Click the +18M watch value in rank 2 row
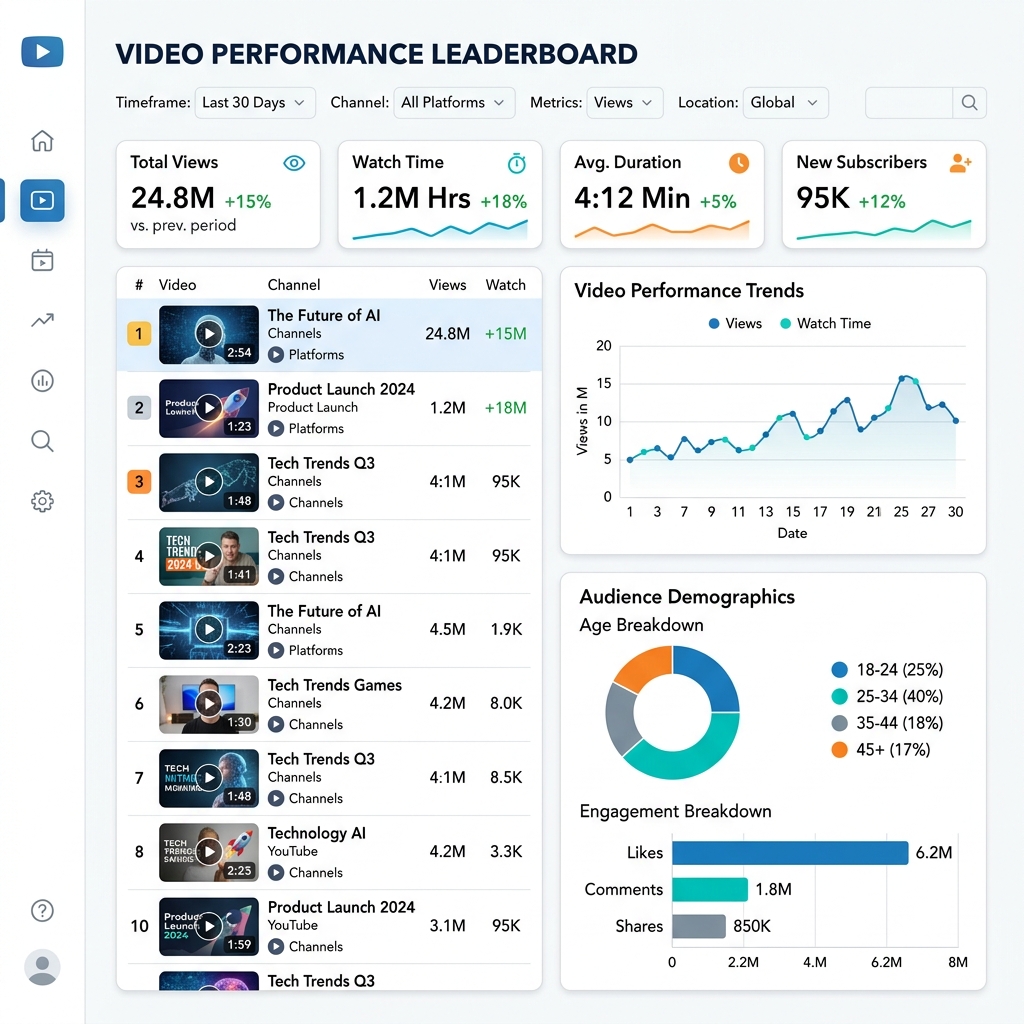The image size is (1024, 1024). [x=505, y=408]
